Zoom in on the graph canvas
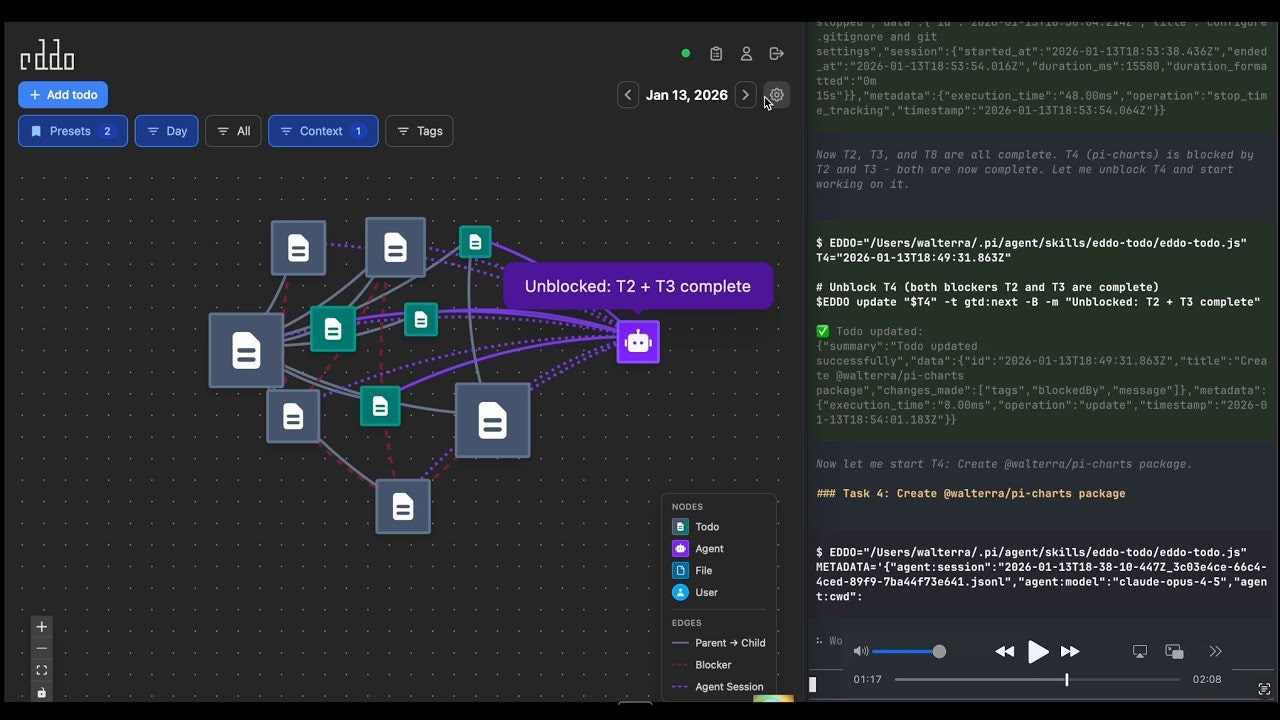The height and width of the screenshot is (720, 1280). pyautogui.click(x=42, y=627)
